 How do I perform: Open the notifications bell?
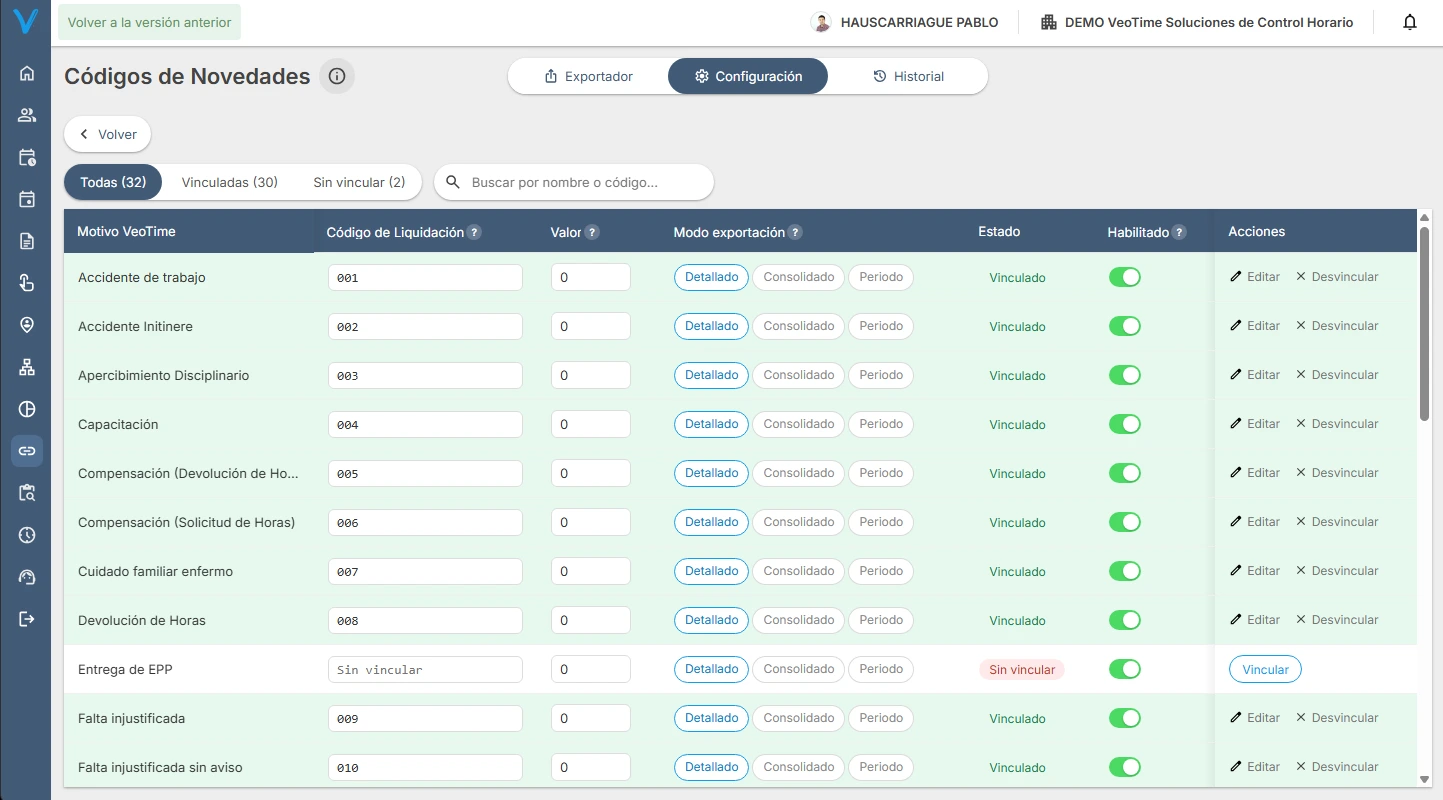pos(1410,22)
